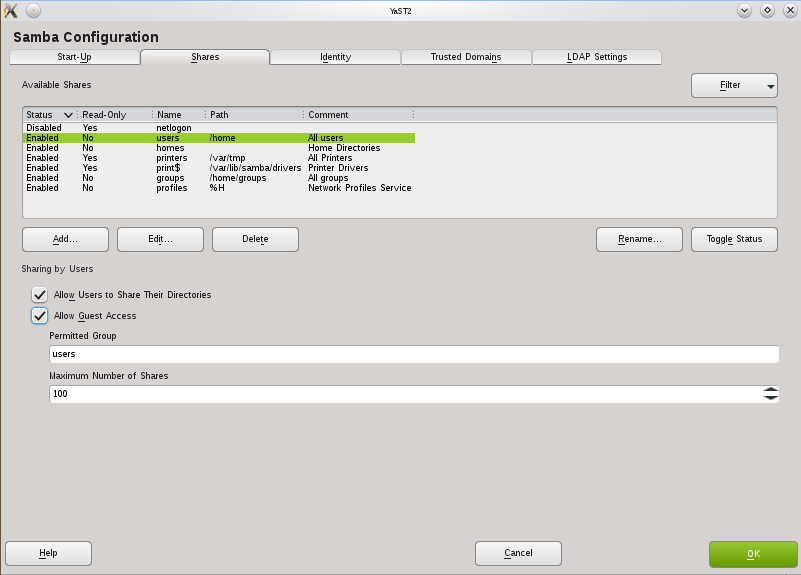The height and width of the screenshot is (575, 801).
Task: Toggle the Allow Guest Access checkbox
Action: 39,316
